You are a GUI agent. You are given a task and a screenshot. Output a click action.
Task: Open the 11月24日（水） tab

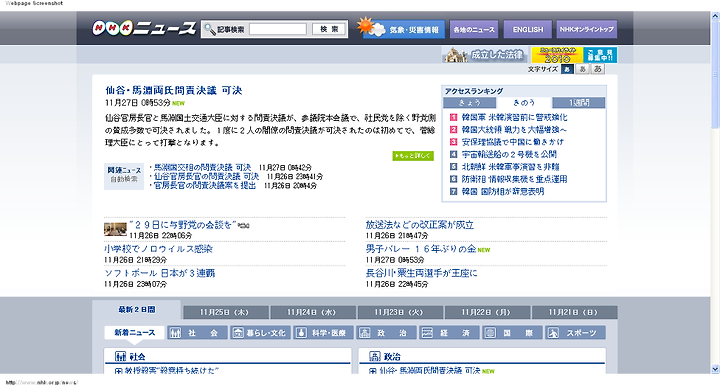coord(313,312)
